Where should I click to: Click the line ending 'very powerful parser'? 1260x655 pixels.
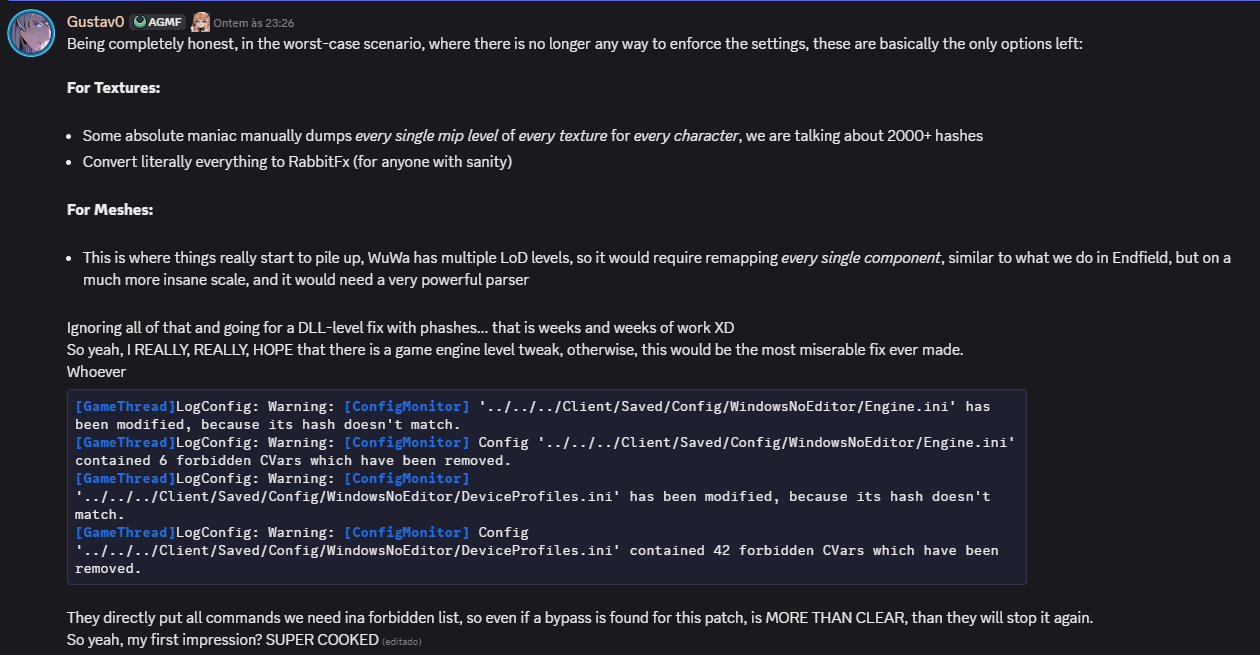click(x=306, y=280)
